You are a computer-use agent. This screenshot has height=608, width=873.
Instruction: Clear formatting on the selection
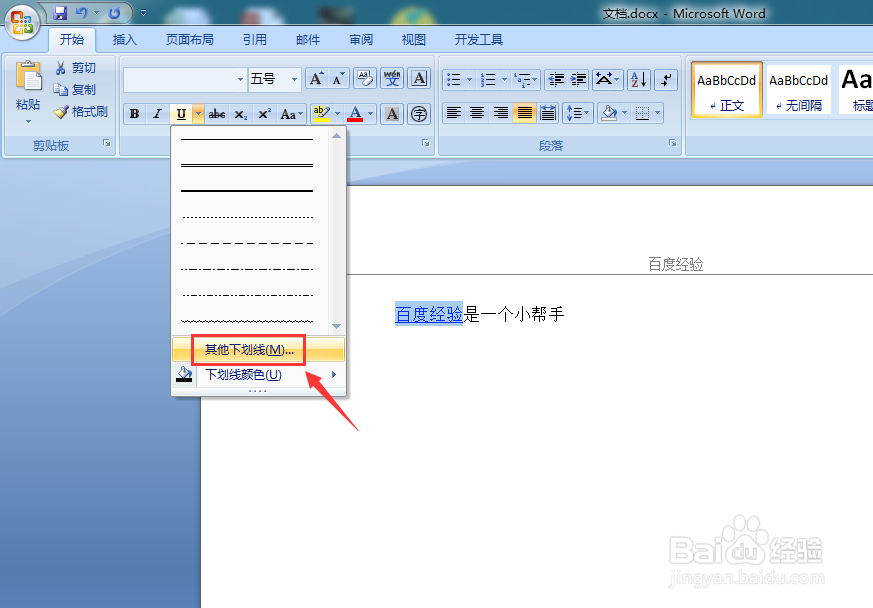(x=365, y=79)
